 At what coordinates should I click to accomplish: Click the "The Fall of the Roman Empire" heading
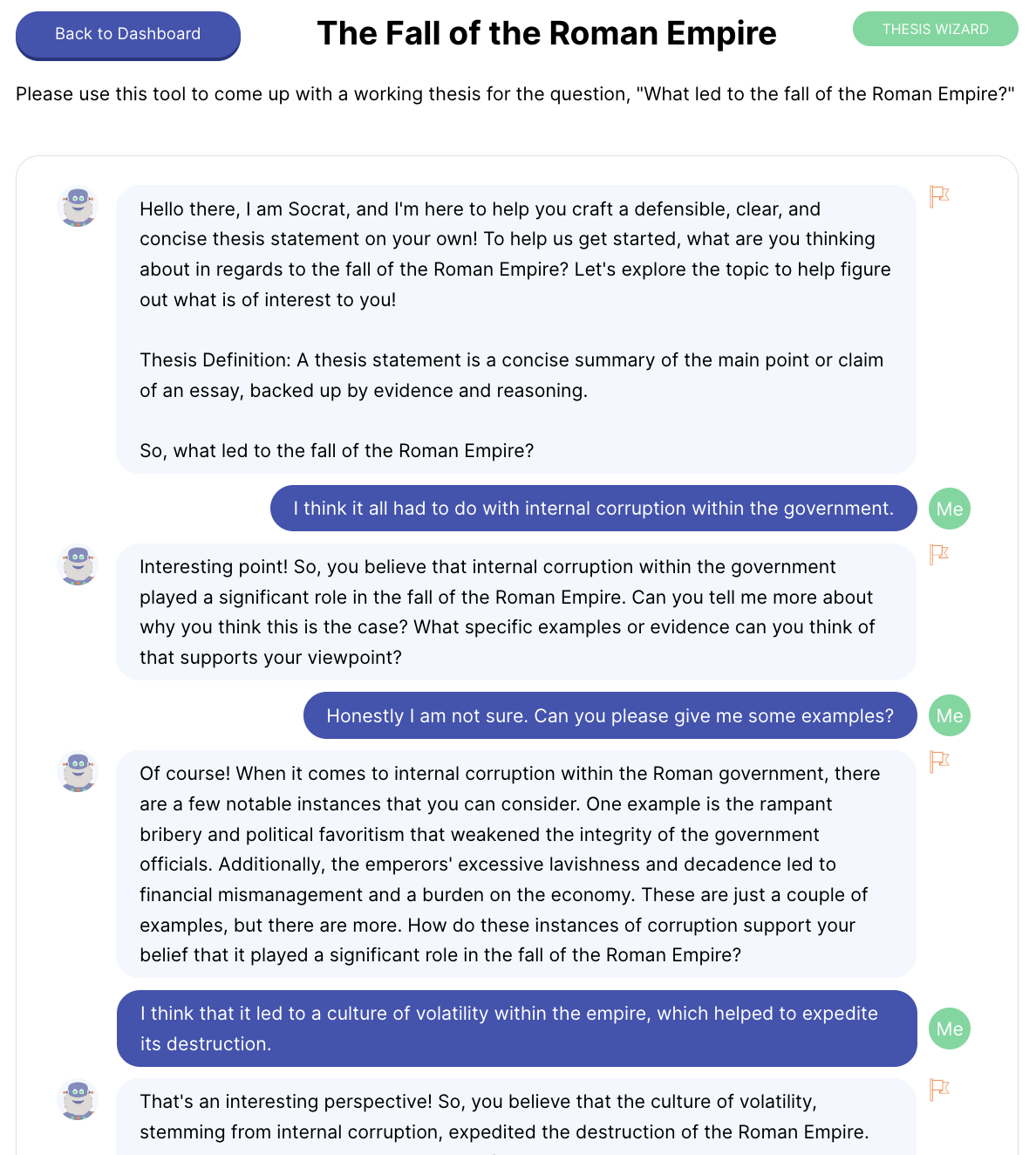tap(547, 33)
